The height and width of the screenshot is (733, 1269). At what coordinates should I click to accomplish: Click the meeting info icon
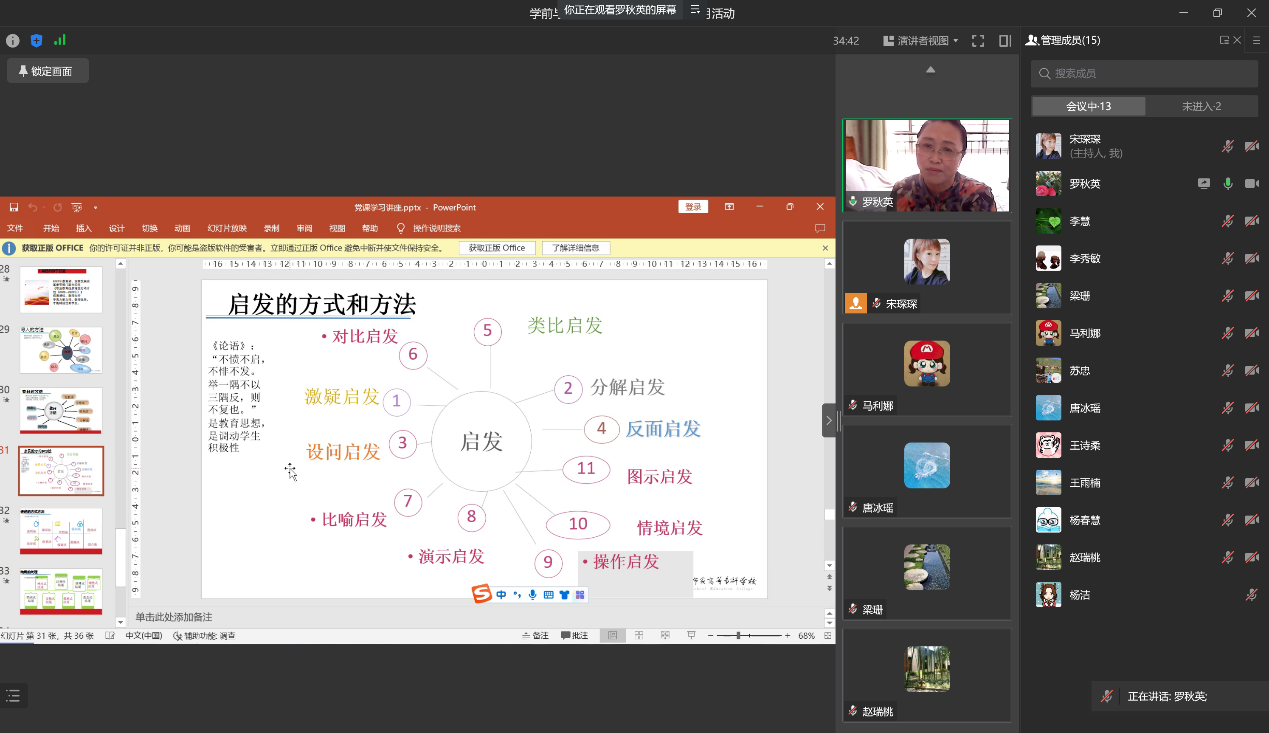[x=13, y=41]
